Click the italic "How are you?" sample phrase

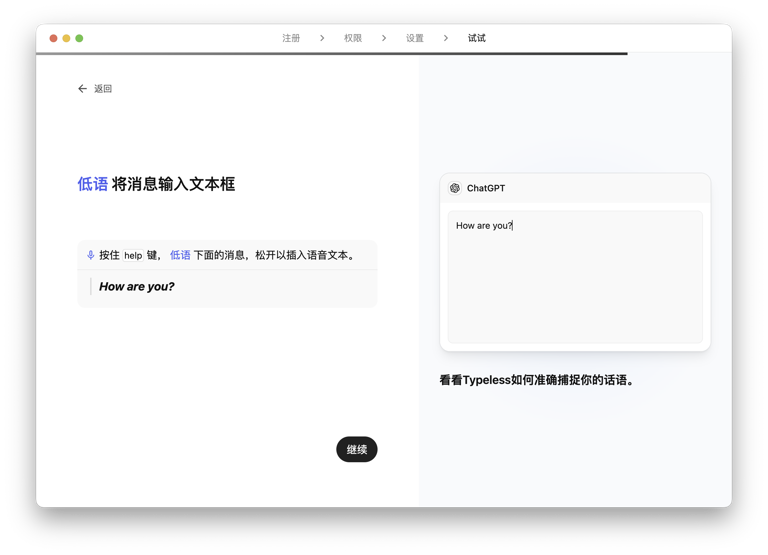coord(137,287)
